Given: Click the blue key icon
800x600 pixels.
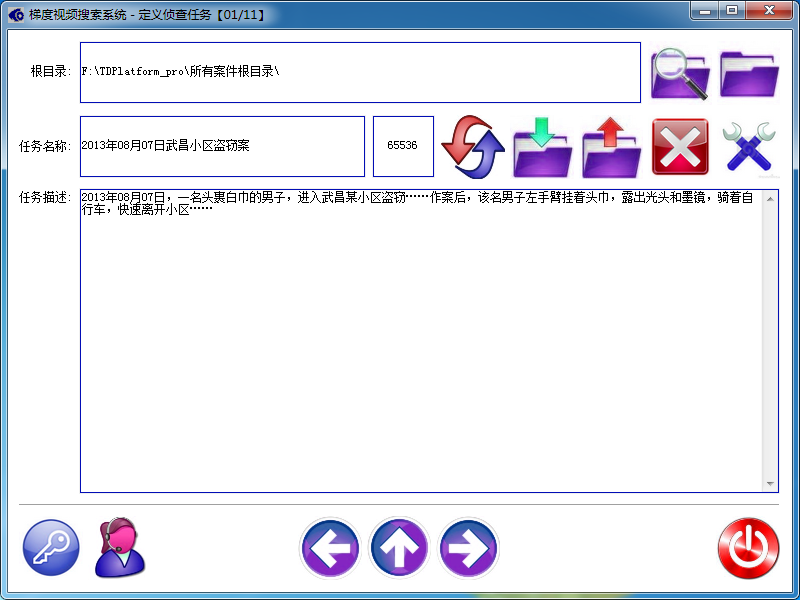Looking at the screenshot, I should (x=51, y=547).
